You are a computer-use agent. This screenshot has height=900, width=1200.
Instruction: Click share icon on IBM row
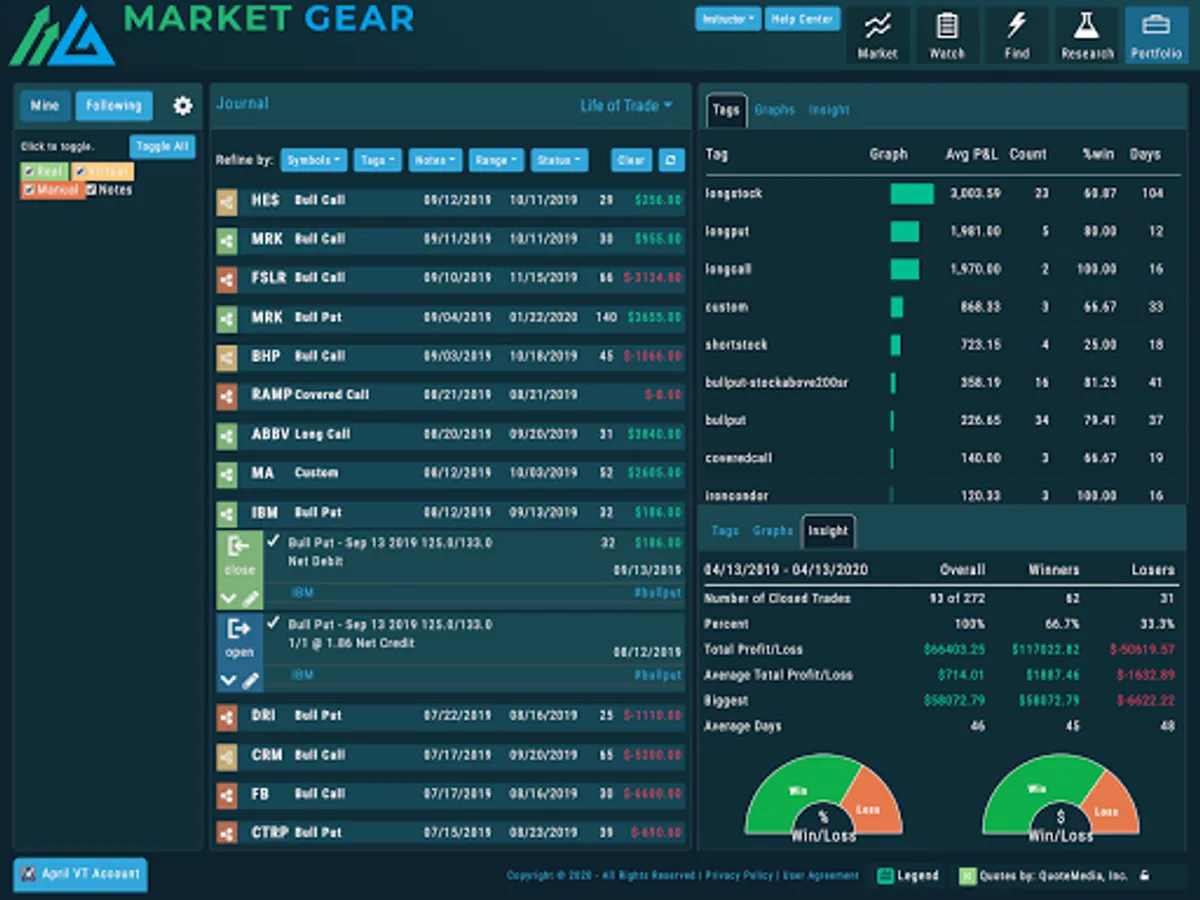click(x=227, y=513)
